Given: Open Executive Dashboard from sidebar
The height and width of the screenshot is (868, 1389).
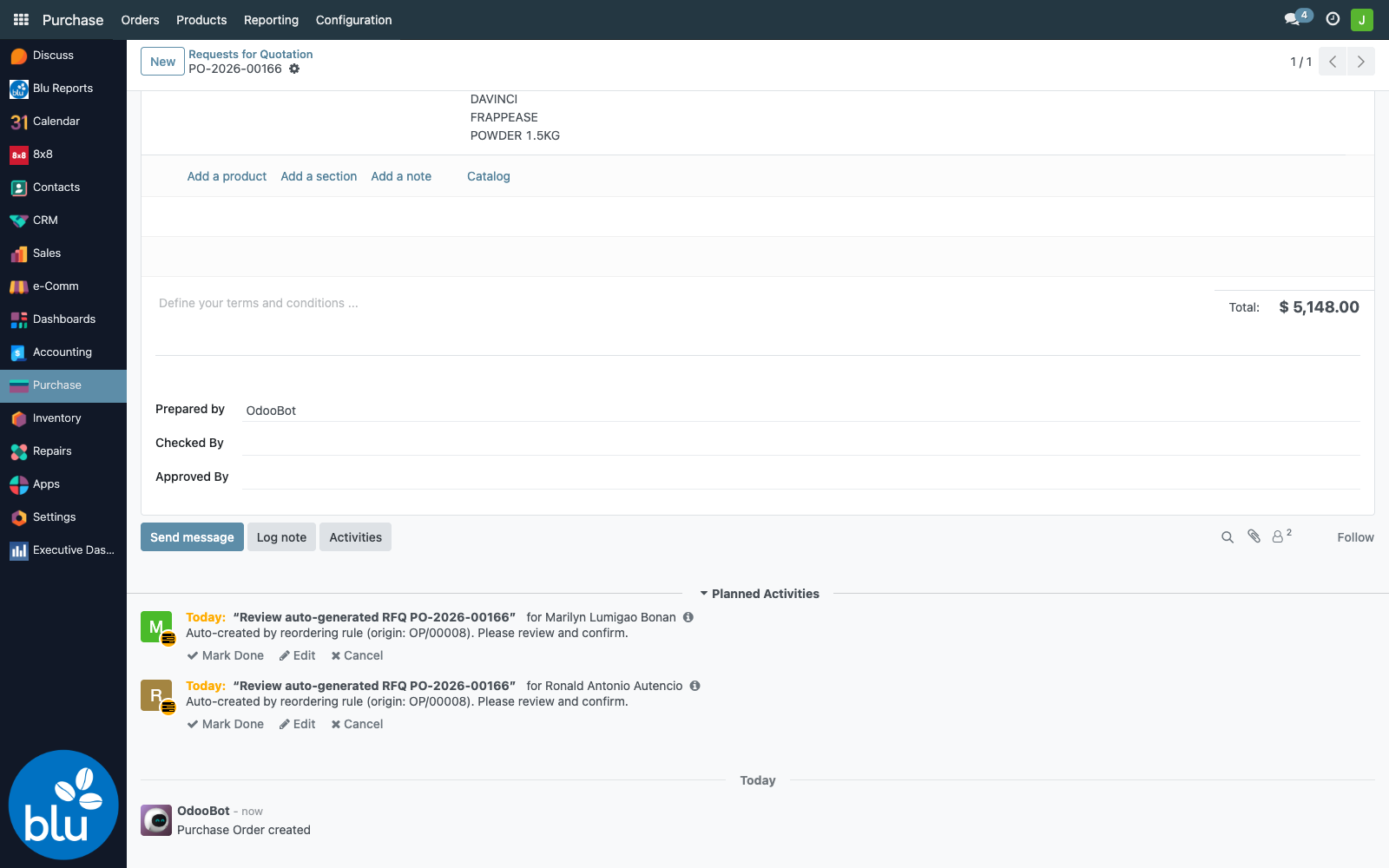Looking at the screenshot, I should (63, 550).
